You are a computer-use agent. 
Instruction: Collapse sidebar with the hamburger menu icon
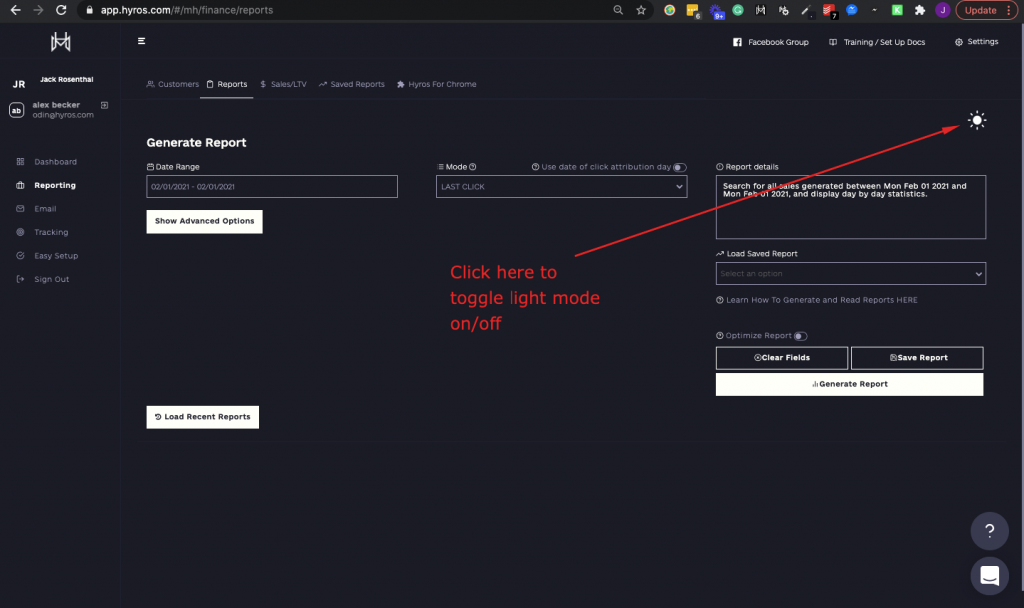pyautogui.click(x=141, y=41)
